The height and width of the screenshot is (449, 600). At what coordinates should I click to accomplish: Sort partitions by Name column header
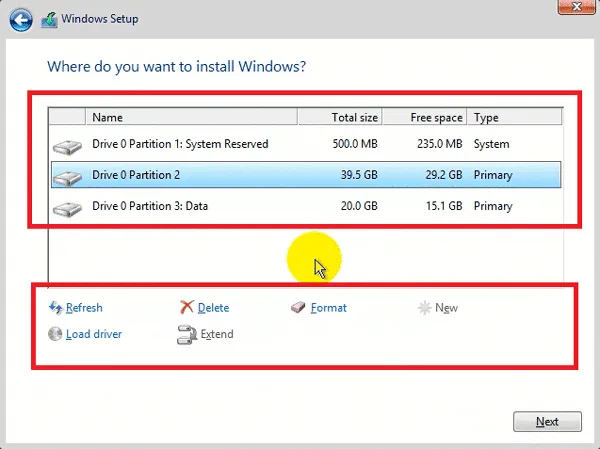190,117
